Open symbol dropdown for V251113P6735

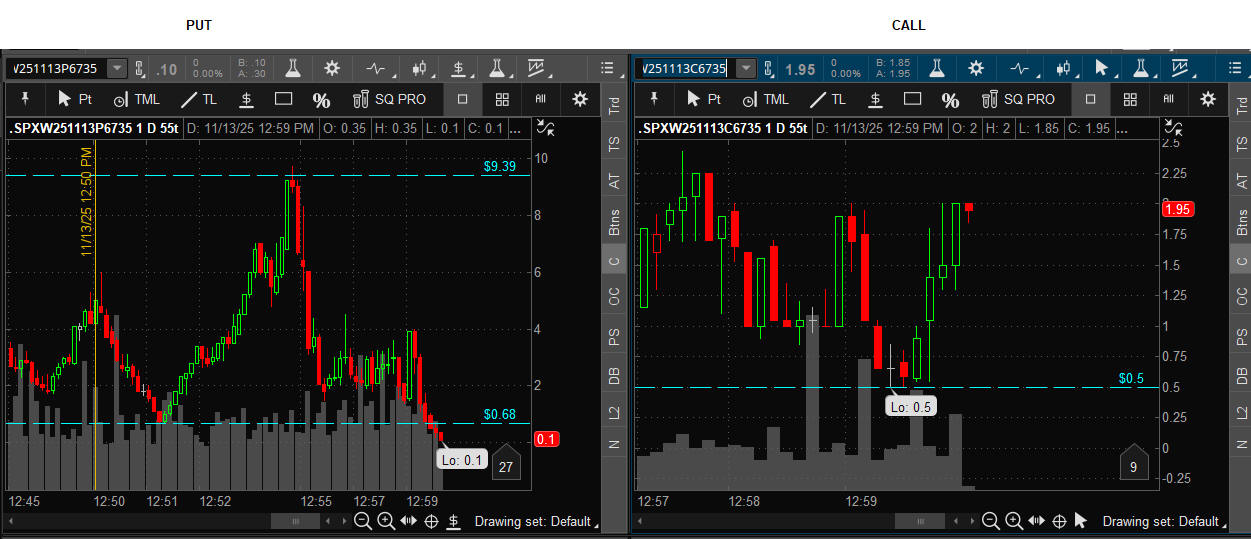point(117,69)
